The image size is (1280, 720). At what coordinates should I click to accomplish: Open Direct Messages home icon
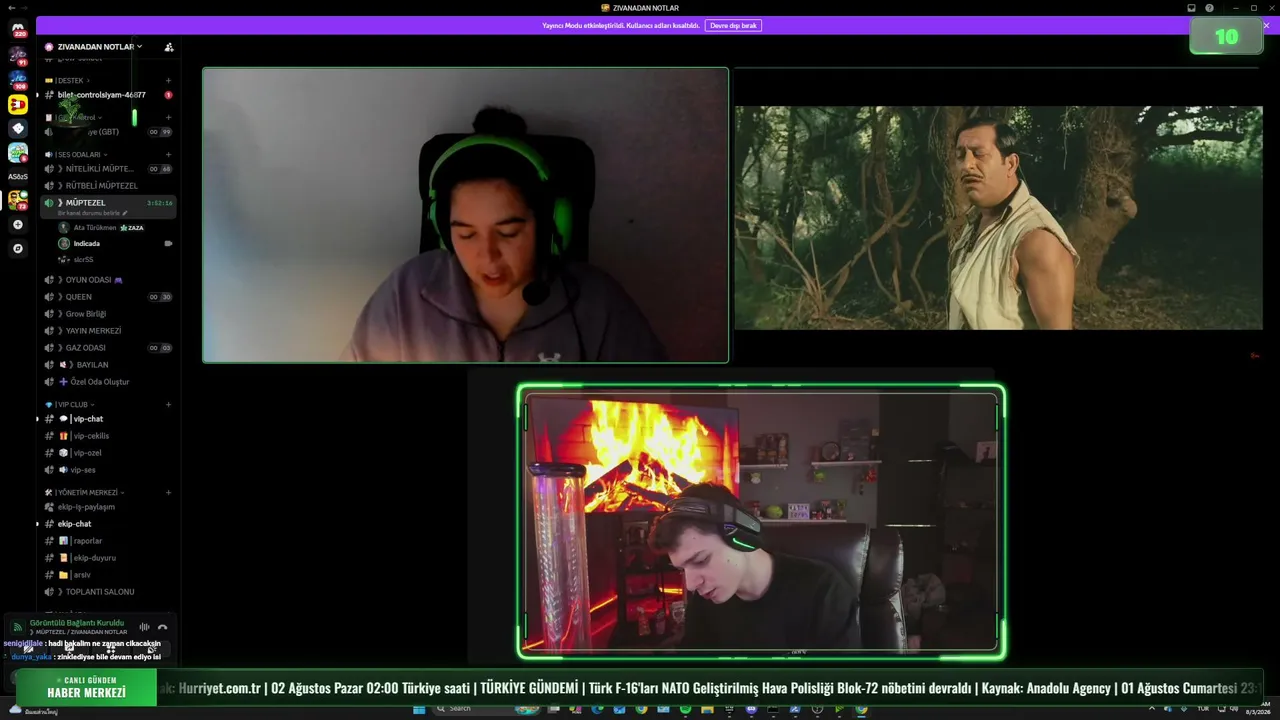tap(18, 29)
